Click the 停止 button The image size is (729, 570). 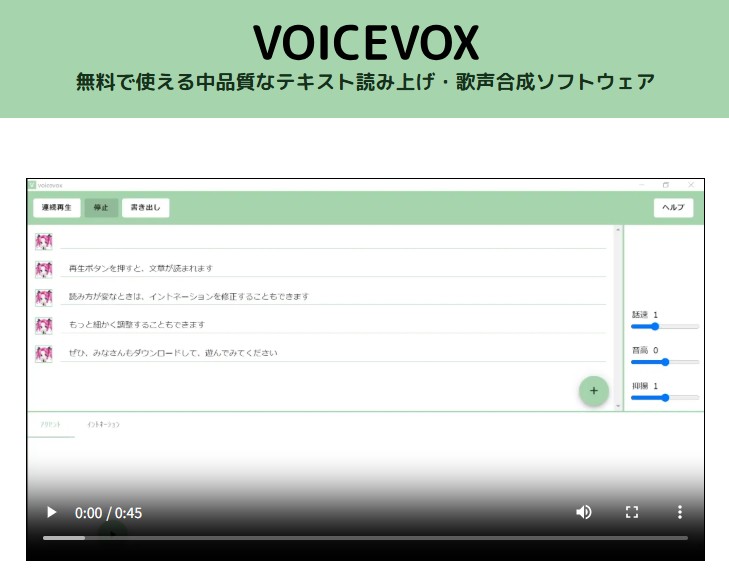[101, 207]
